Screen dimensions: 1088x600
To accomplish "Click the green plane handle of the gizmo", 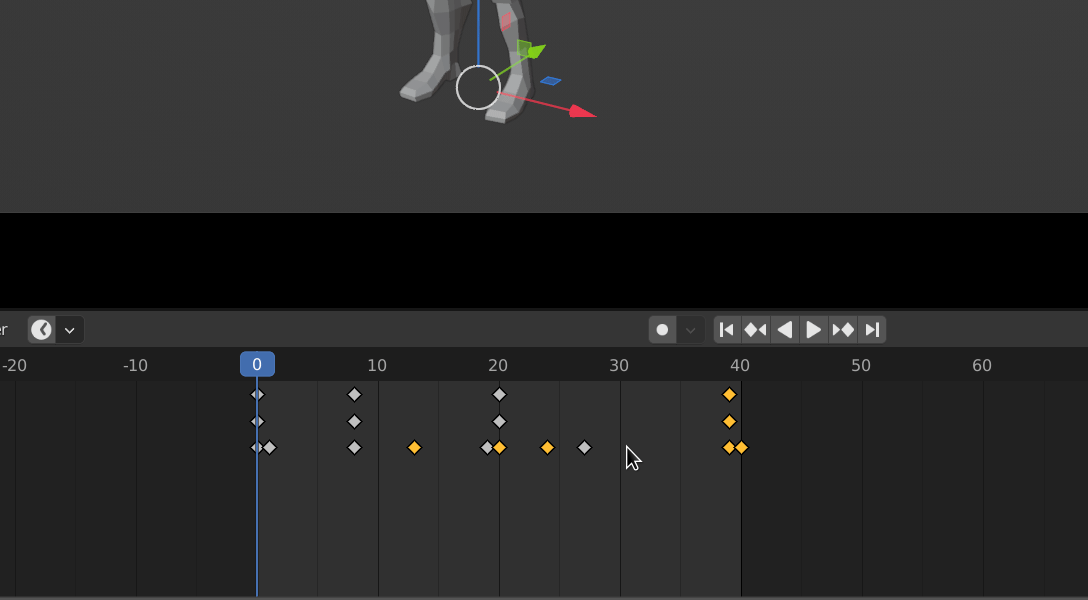I will [x=524, y=49].
